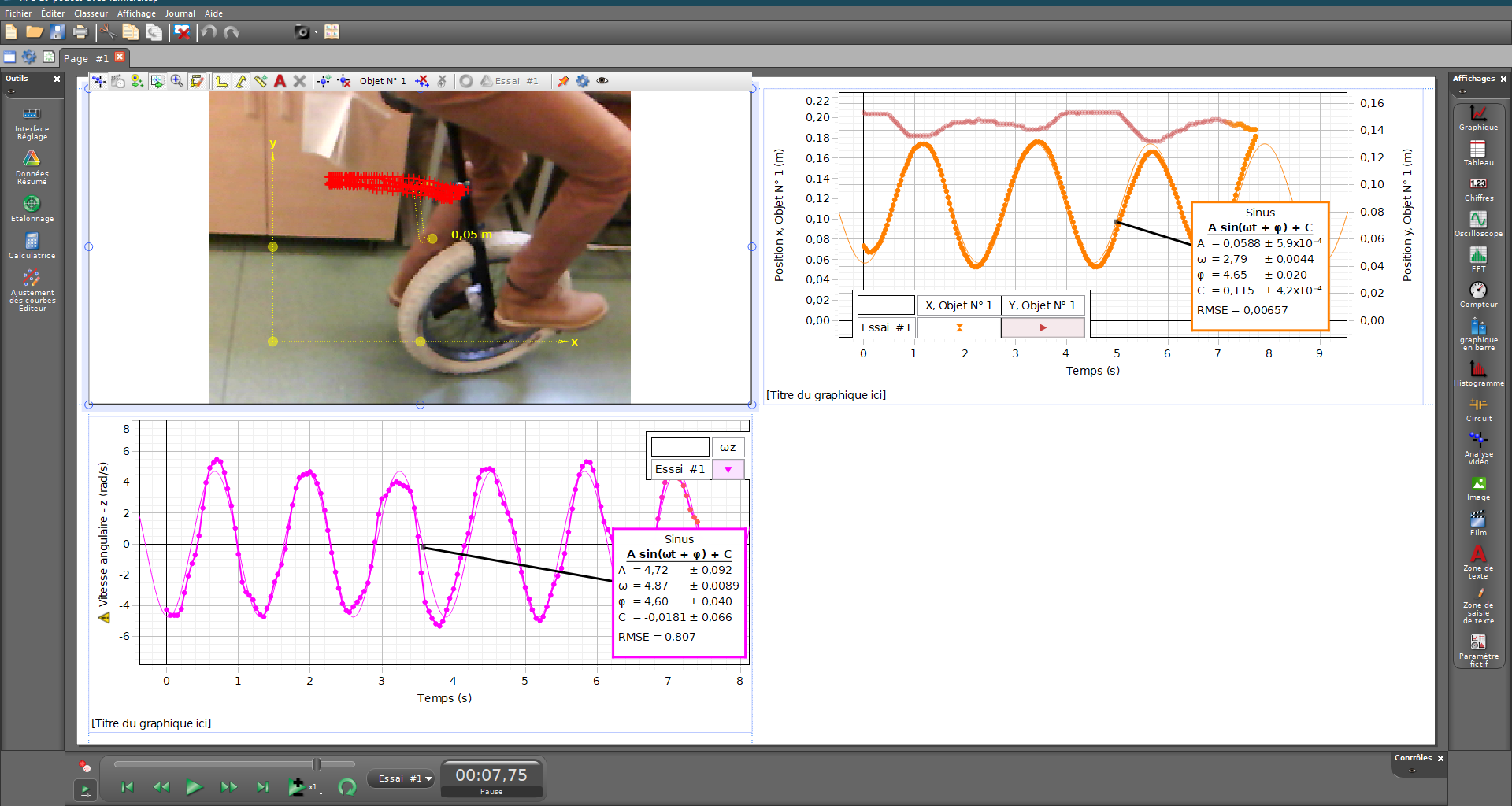Close the Page #1 tab
This screenshot has width=1512, height=806.
click(120, 57)
